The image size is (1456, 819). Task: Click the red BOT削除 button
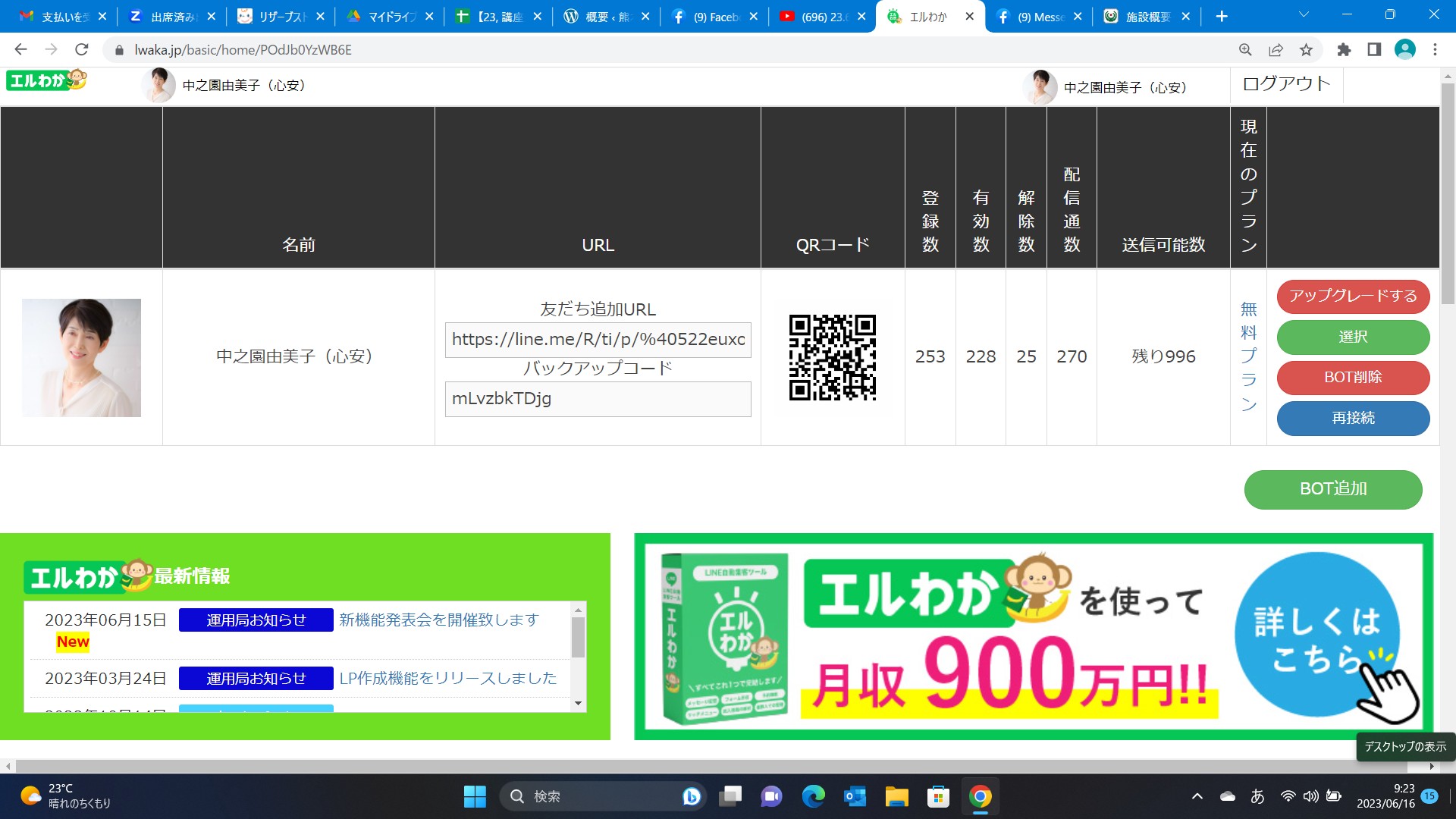(1353, 378)
